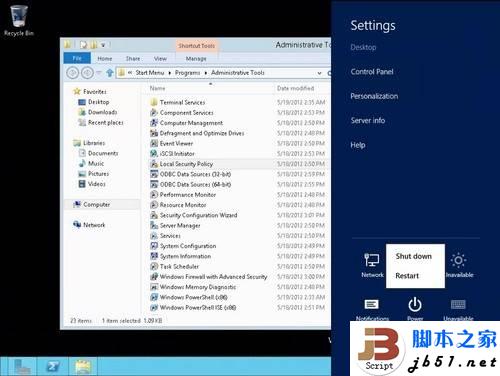The height and width of the screenshot is (376, 500).
Task: Select Defragment and Optimize Drives icon
Action: point(154,133)
